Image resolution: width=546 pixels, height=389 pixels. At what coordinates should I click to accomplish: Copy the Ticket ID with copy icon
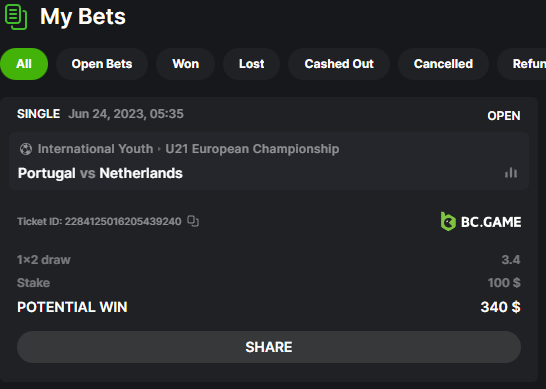point(193,221)
